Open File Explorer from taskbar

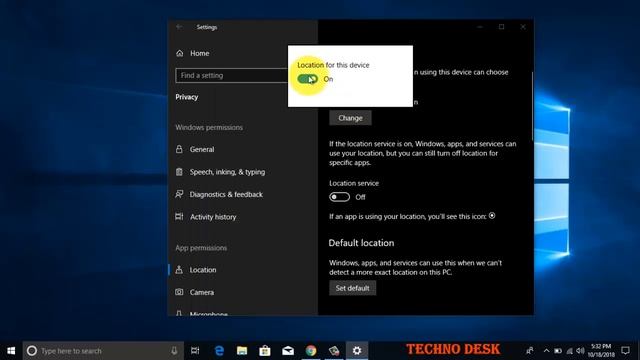click(242, 351)
